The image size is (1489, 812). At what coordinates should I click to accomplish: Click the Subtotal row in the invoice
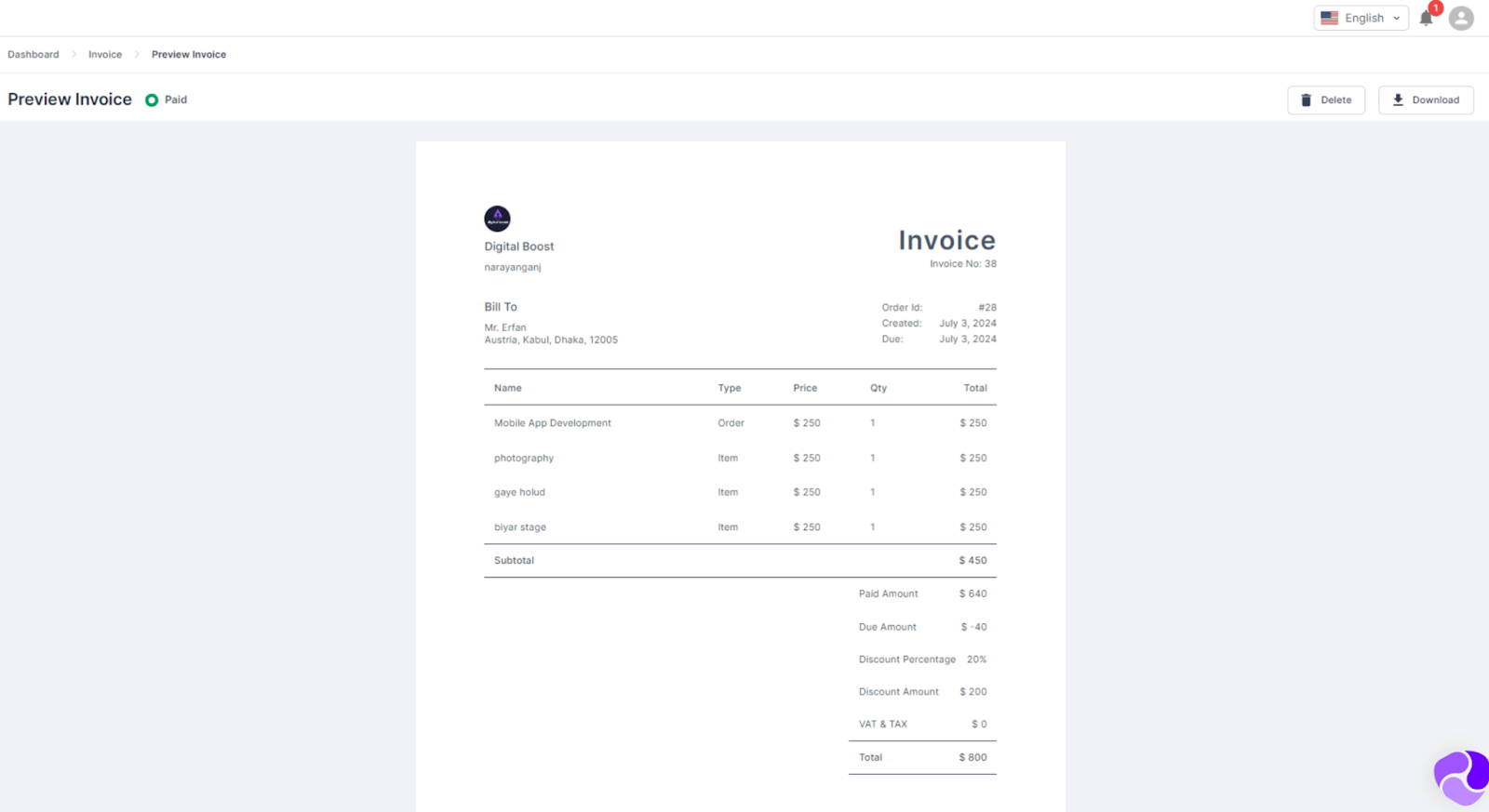click(x=514, y=560)
